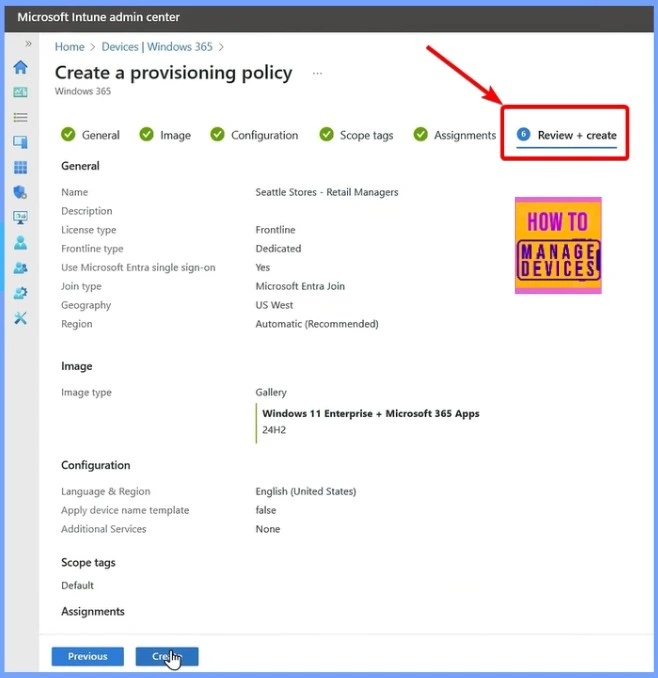
Task: Open the Apps grid icon
Action: (x=20, y=167)
